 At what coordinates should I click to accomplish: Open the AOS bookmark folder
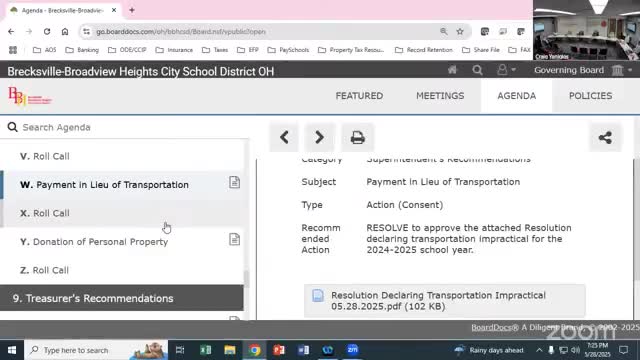(44, 50)
